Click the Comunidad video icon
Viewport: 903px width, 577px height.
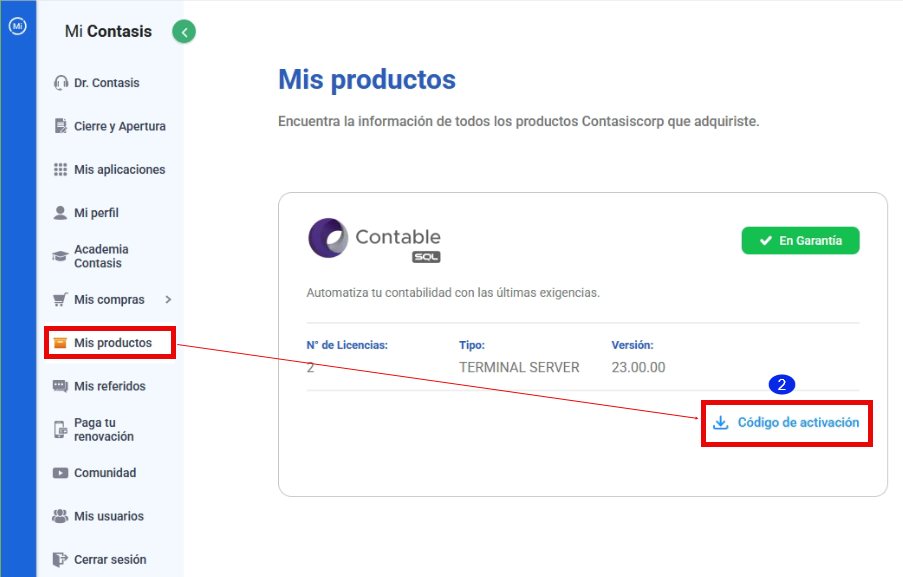click(x=60, y=473)
